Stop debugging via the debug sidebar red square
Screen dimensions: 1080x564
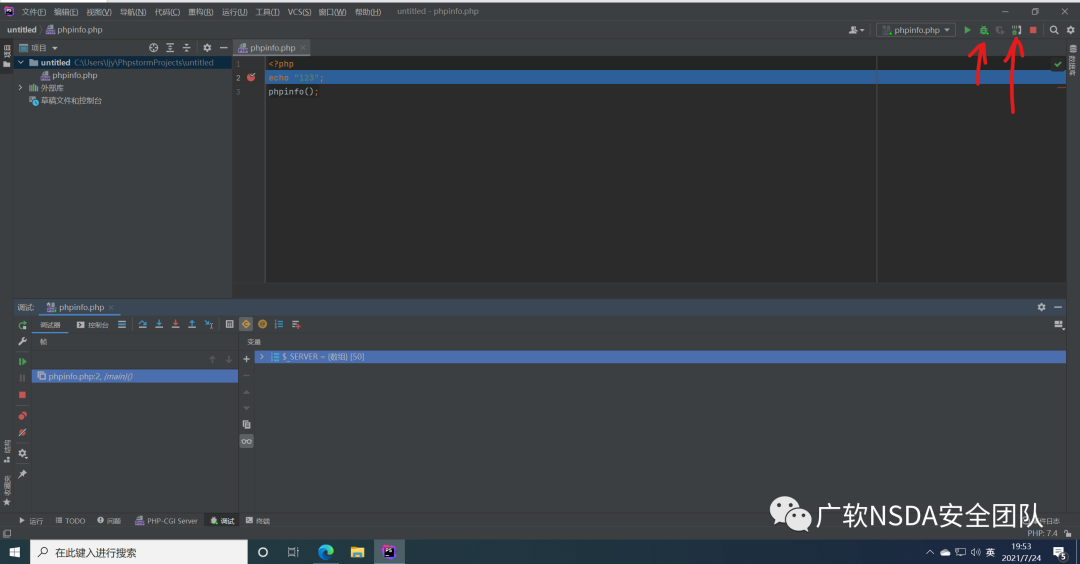click(x=23, y=395)
